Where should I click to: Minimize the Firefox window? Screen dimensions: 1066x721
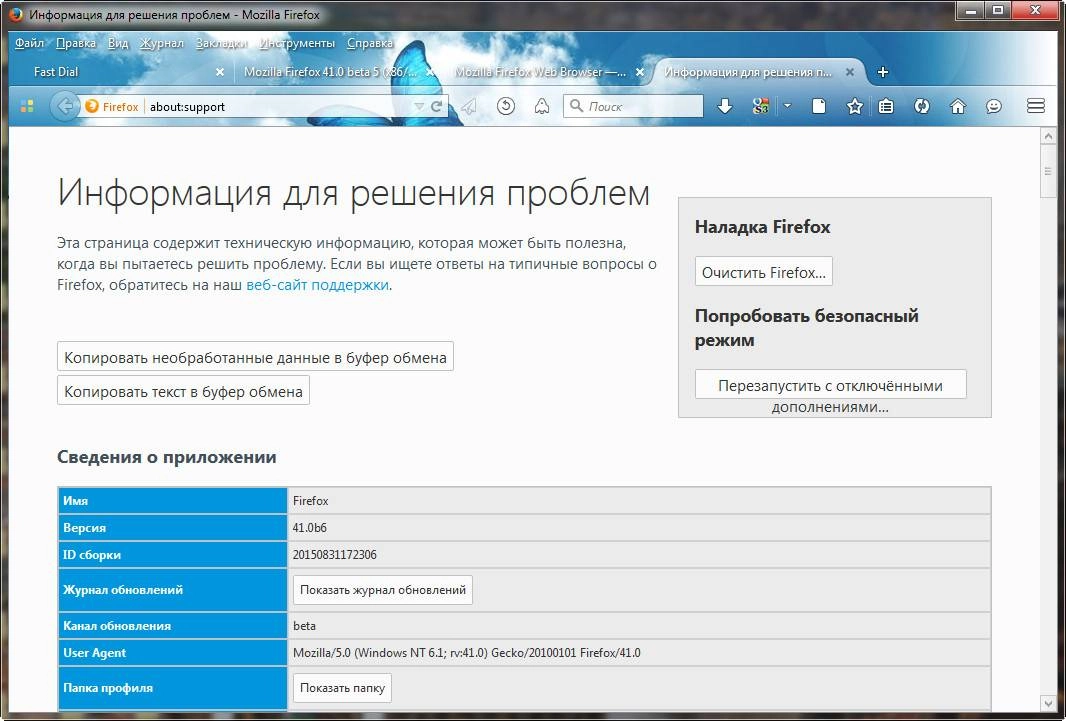coord(970,10)
